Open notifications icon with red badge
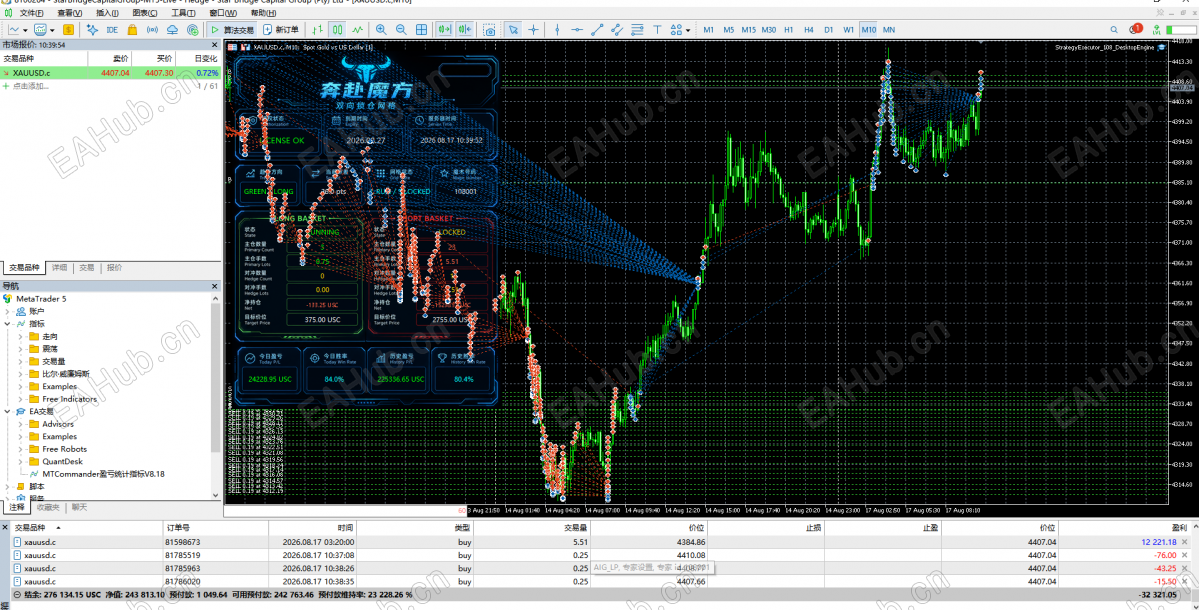This screenshot has width=1199, height=610. (1136, 30)
